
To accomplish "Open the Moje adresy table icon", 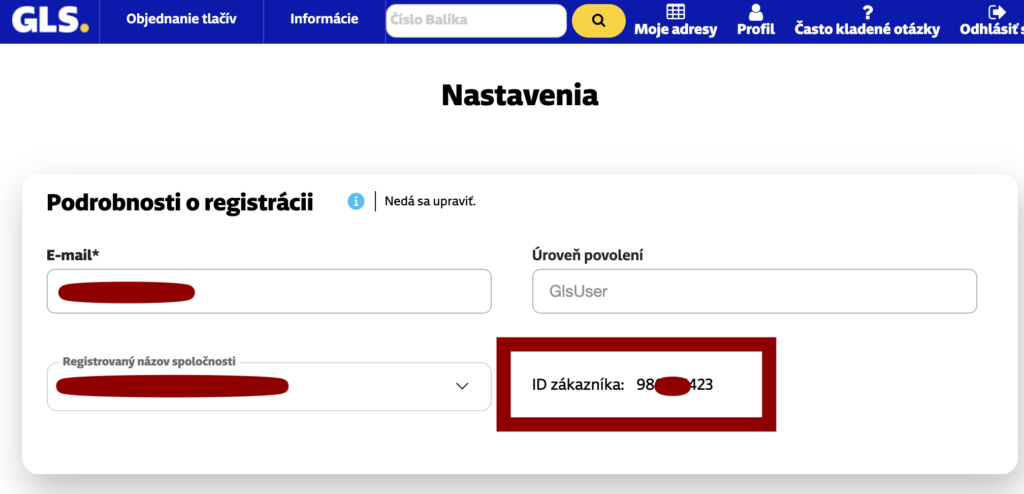I will coord(676,11).
